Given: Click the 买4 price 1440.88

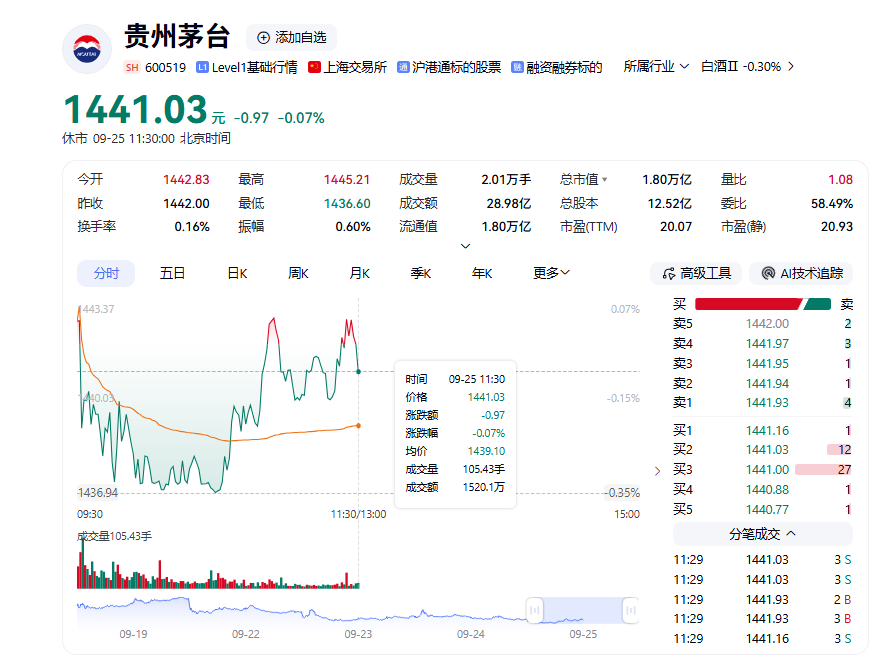Looking at the screenshot, I should click(767, 489).
